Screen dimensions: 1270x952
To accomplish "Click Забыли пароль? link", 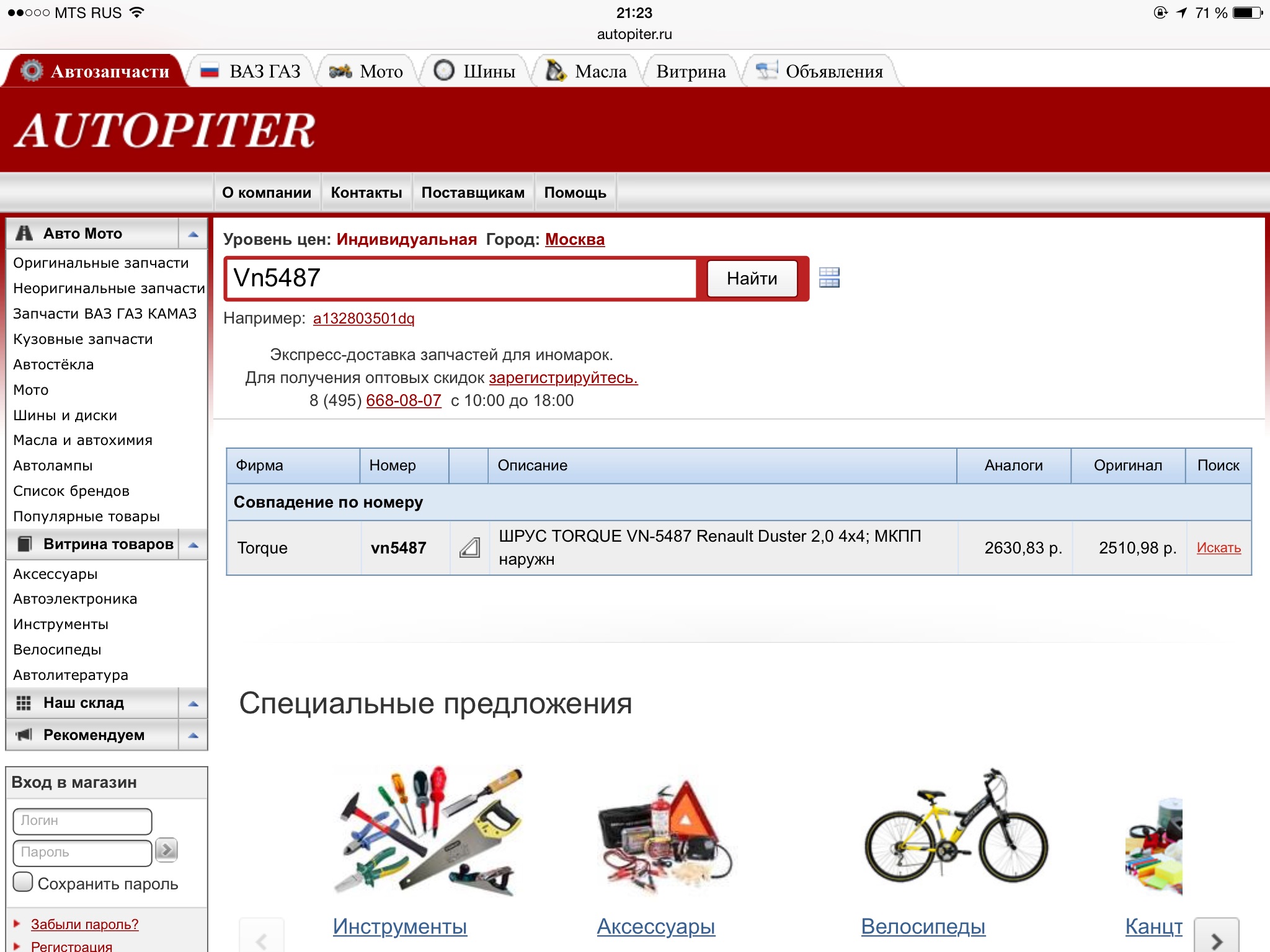I will pyautogui.click(x=85, y=924).
